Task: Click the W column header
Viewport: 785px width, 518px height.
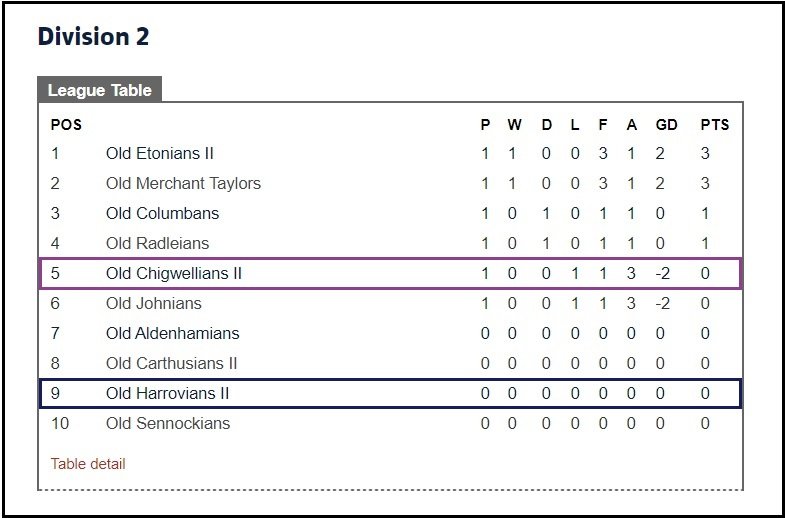Action: [x=514, y=125]
